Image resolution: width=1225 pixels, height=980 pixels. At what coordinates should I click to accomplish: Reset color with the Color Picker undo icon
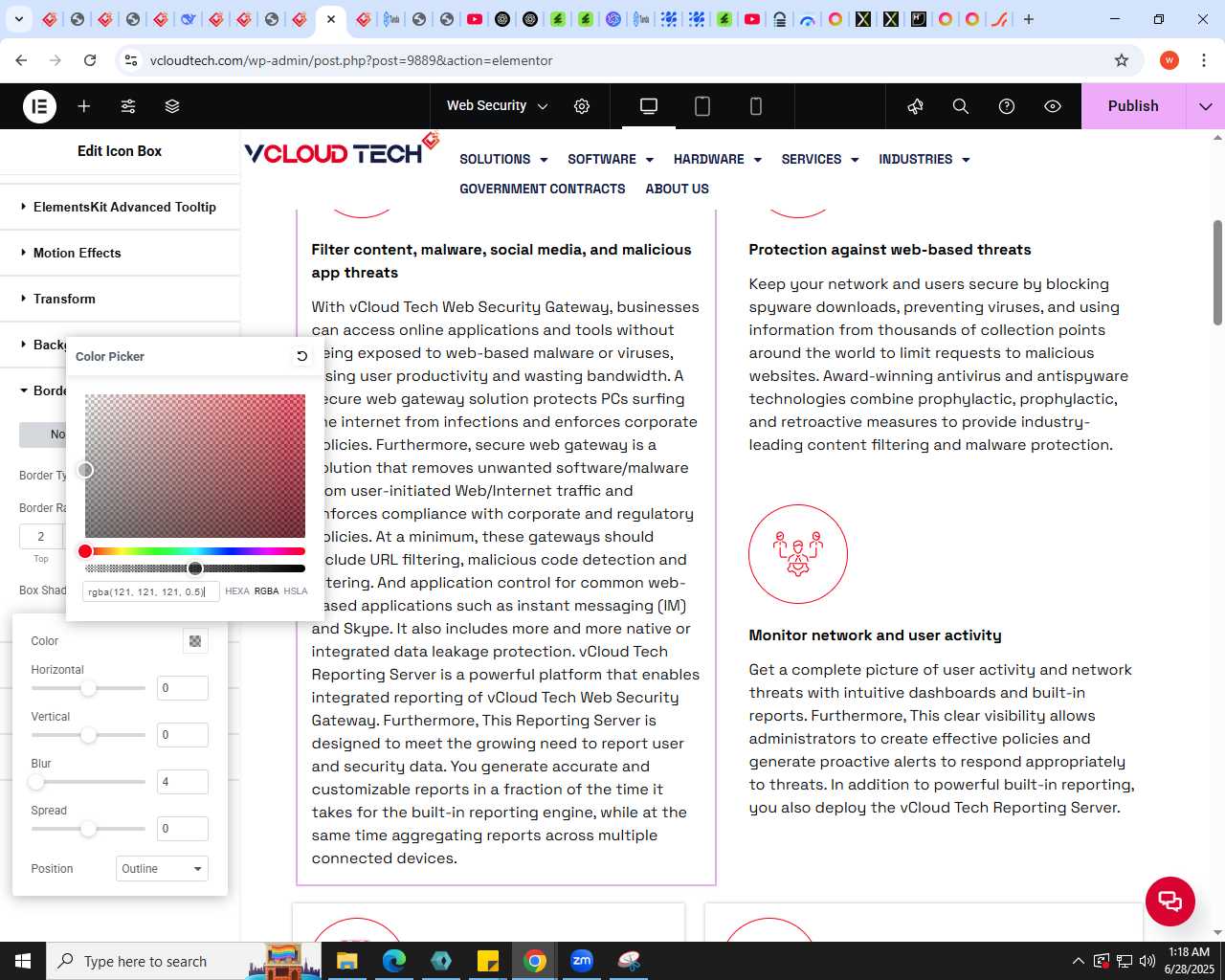pos(301,356)
